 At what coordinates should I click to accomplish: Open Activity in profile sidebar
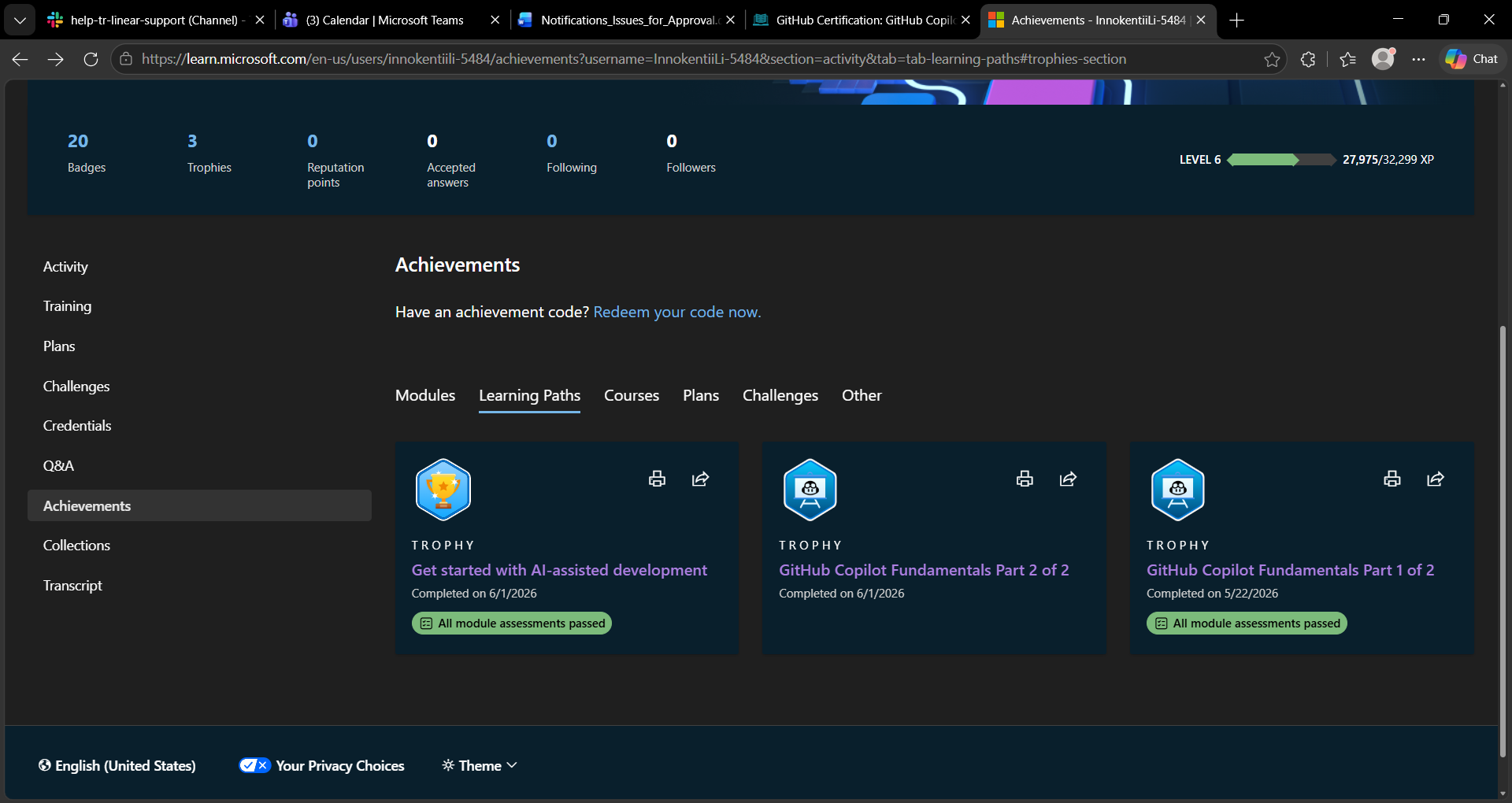coord(199,267)
